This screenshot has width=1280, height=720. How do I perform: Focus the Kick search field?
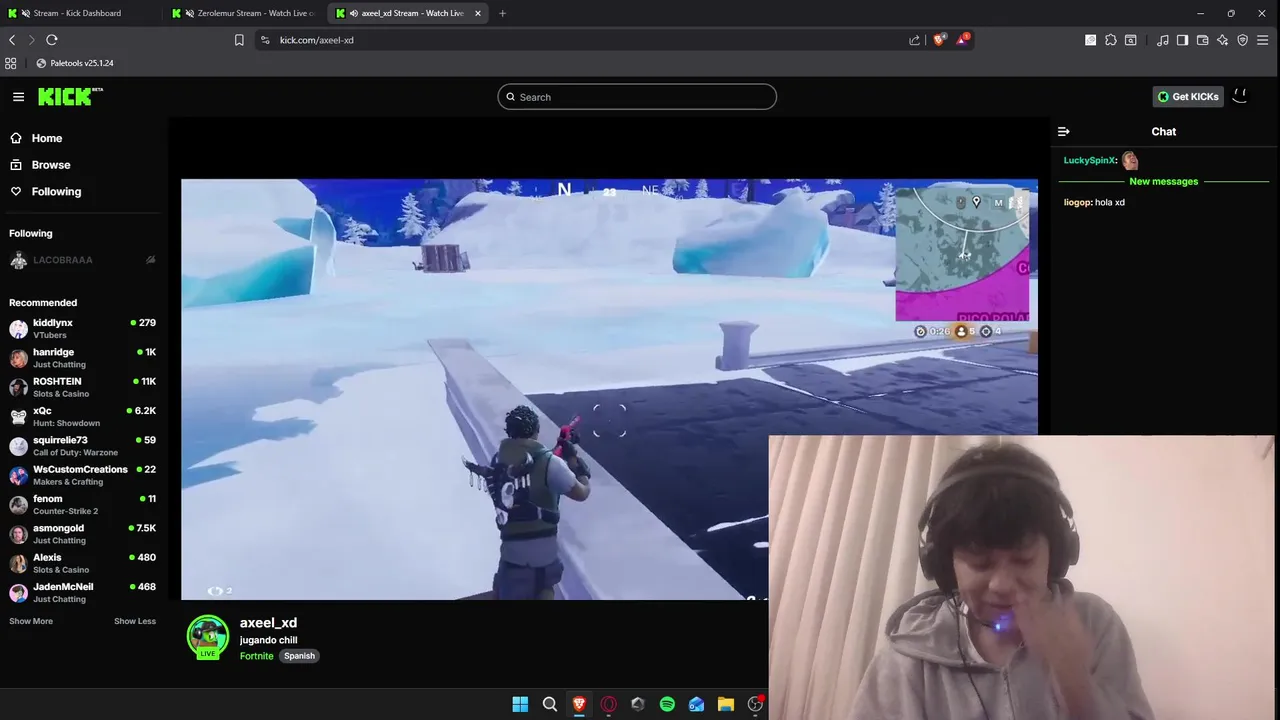tap(637, 97)
